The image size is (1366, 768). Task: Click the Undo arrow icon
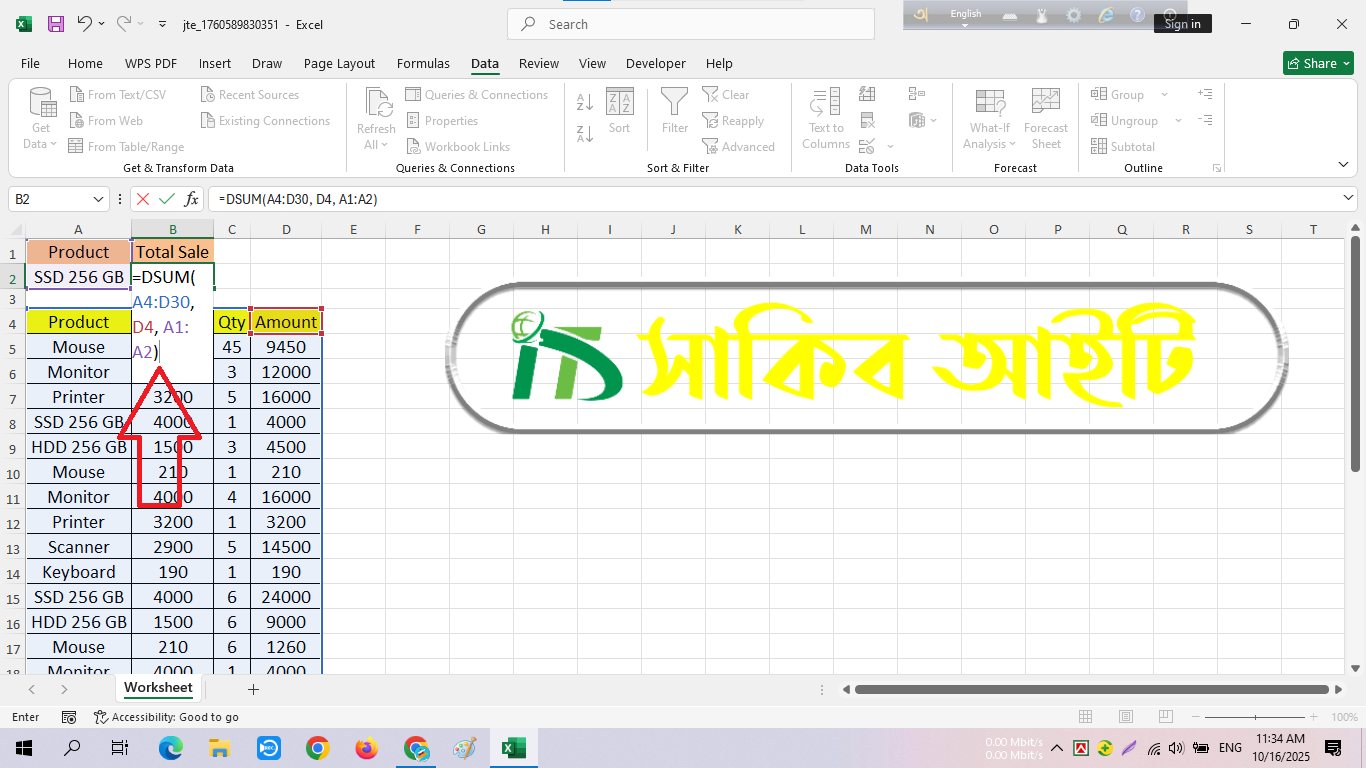click(x=85, y=24)
